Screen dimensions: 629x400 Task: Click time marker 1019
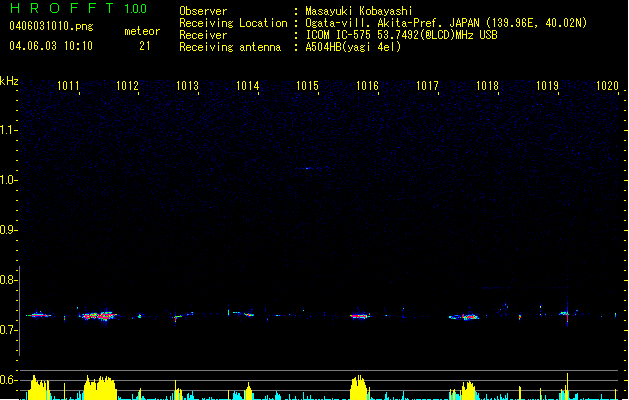548,86
